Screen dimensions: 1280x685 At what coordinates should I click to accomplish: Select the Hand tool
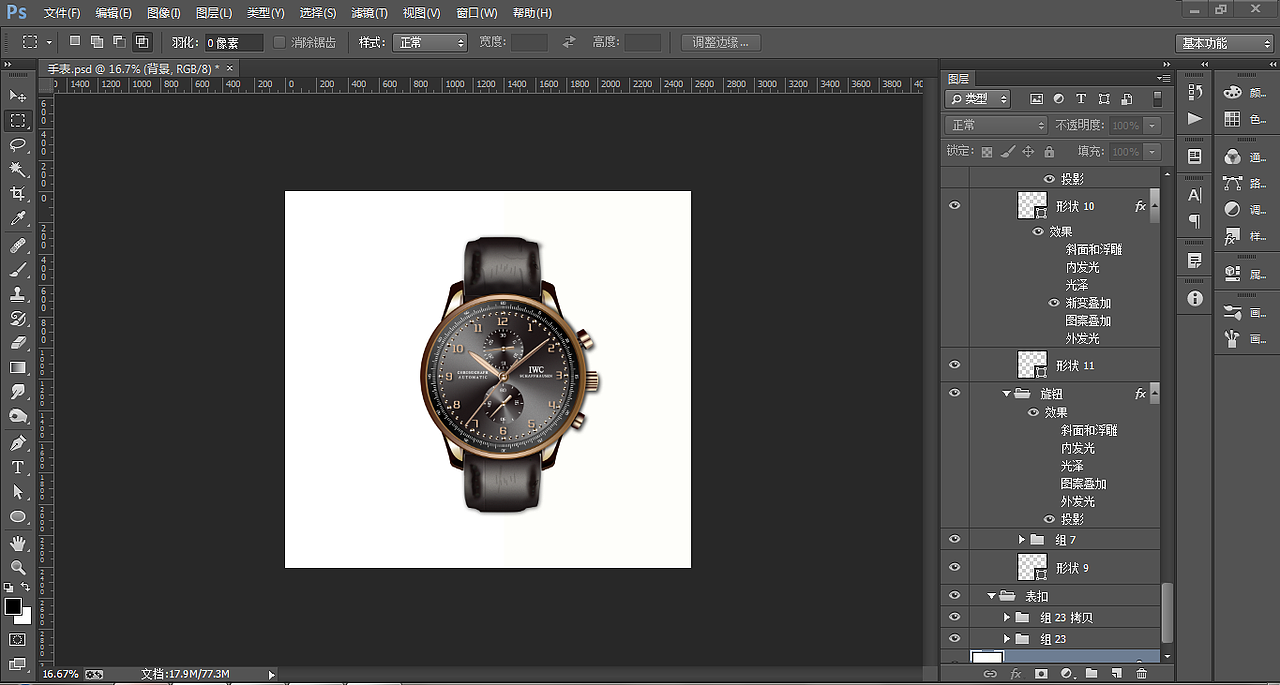[18, 543]
